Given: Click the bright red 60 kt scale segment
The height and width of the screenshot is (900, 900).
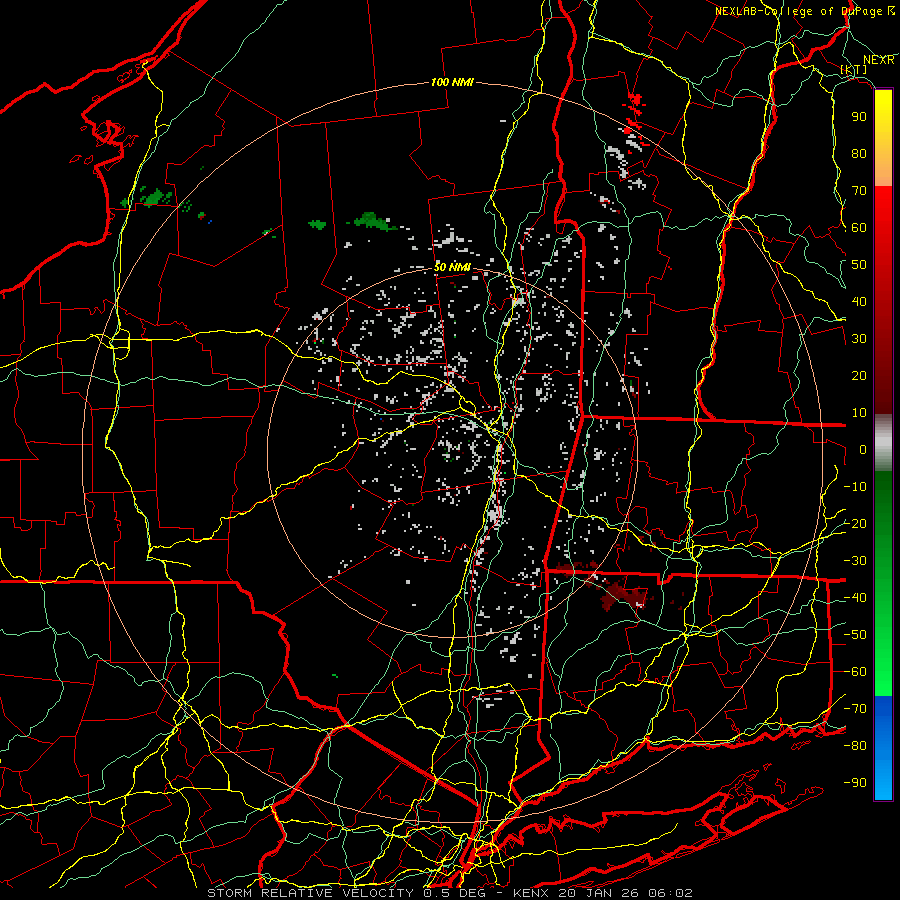Looking at the screenshot, I should pyautogui.click(x=883, y=227).
